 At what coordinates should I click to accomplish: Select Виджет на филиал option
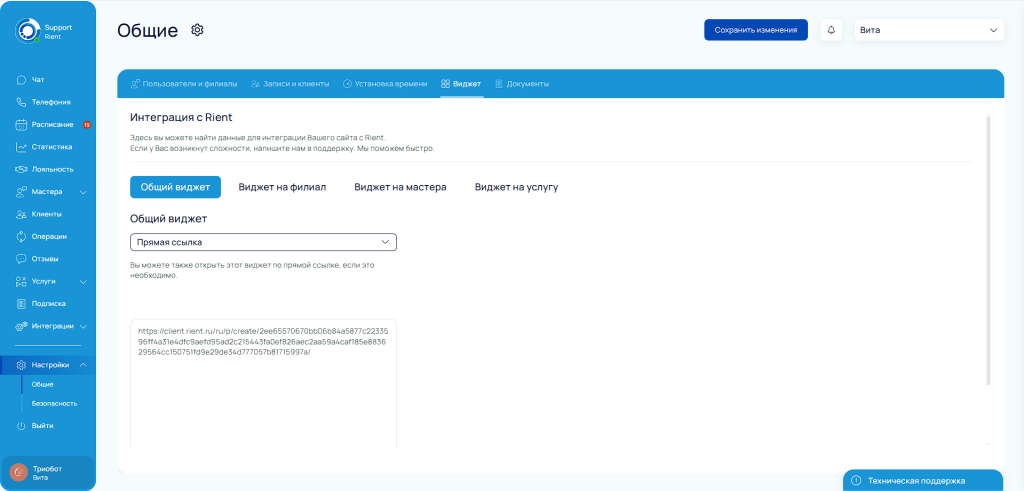[x=282, y=187]
